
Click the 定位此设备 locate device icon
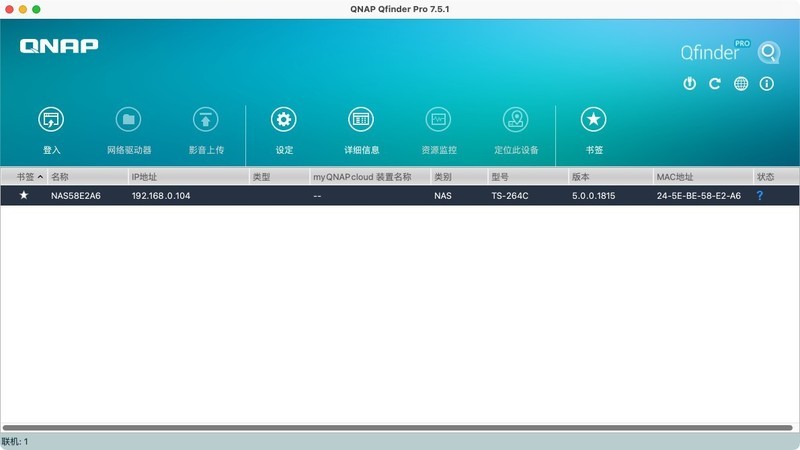[x=516, y=119]
